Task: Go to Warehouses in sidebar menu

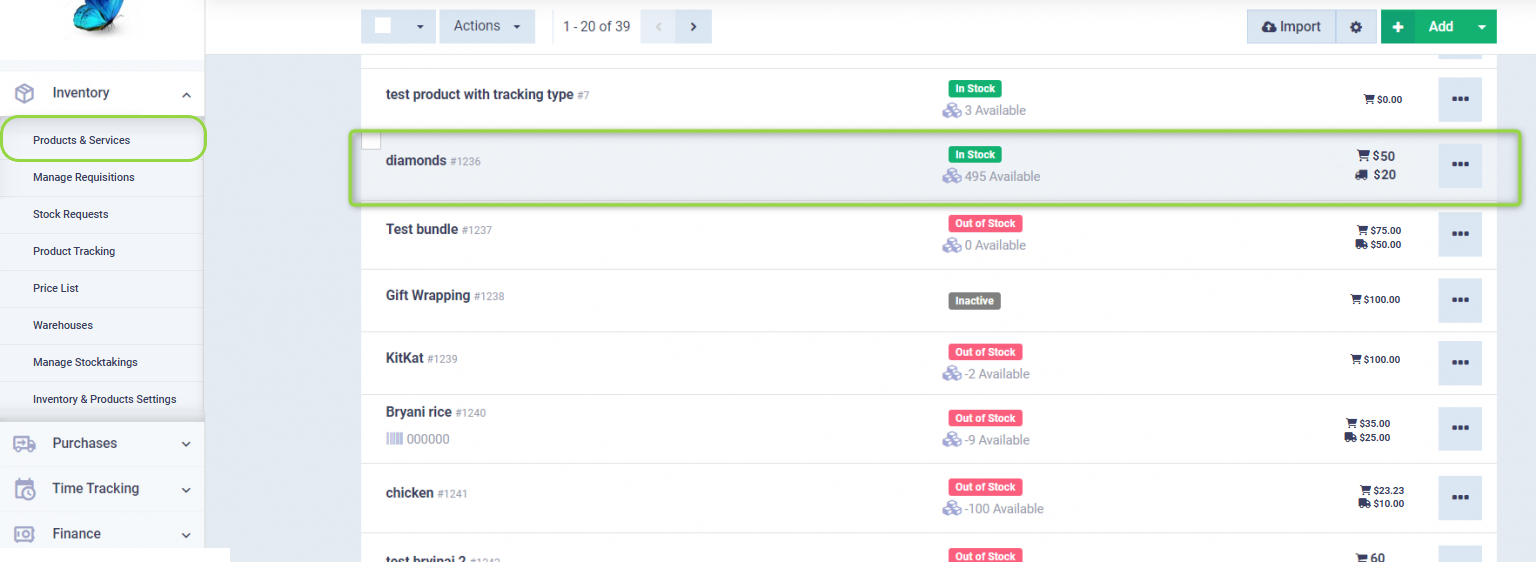Action: point(63,325)
